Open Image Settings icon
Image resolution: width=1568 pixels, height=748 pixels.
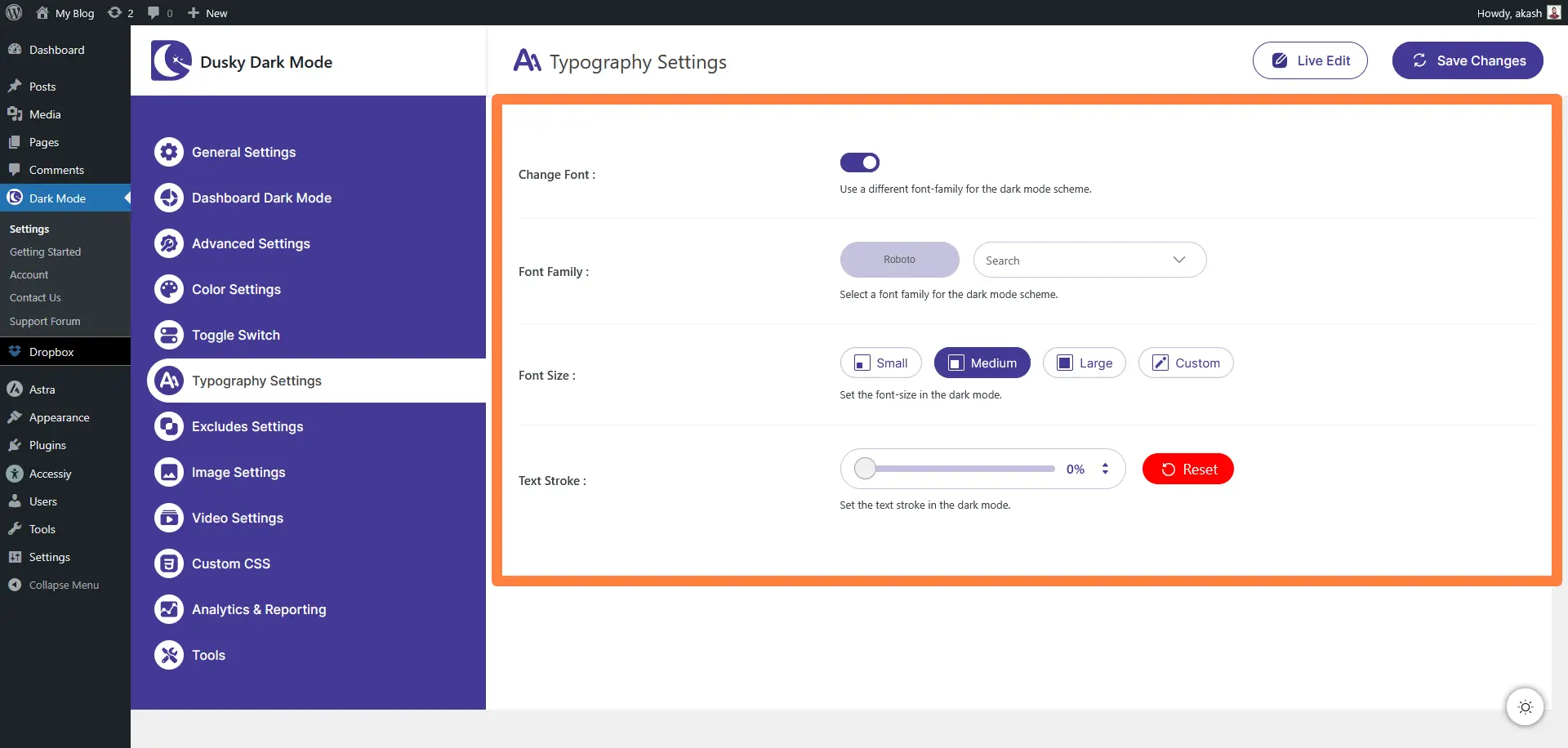(169, 472)
